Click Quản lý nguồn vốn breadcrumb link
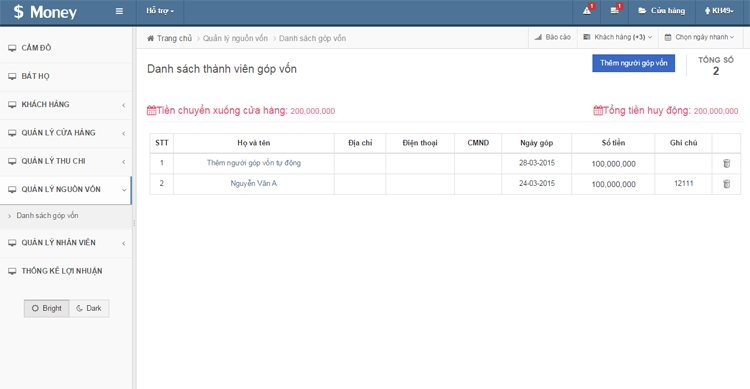This screenshot has height=389, width=750. 235,38
